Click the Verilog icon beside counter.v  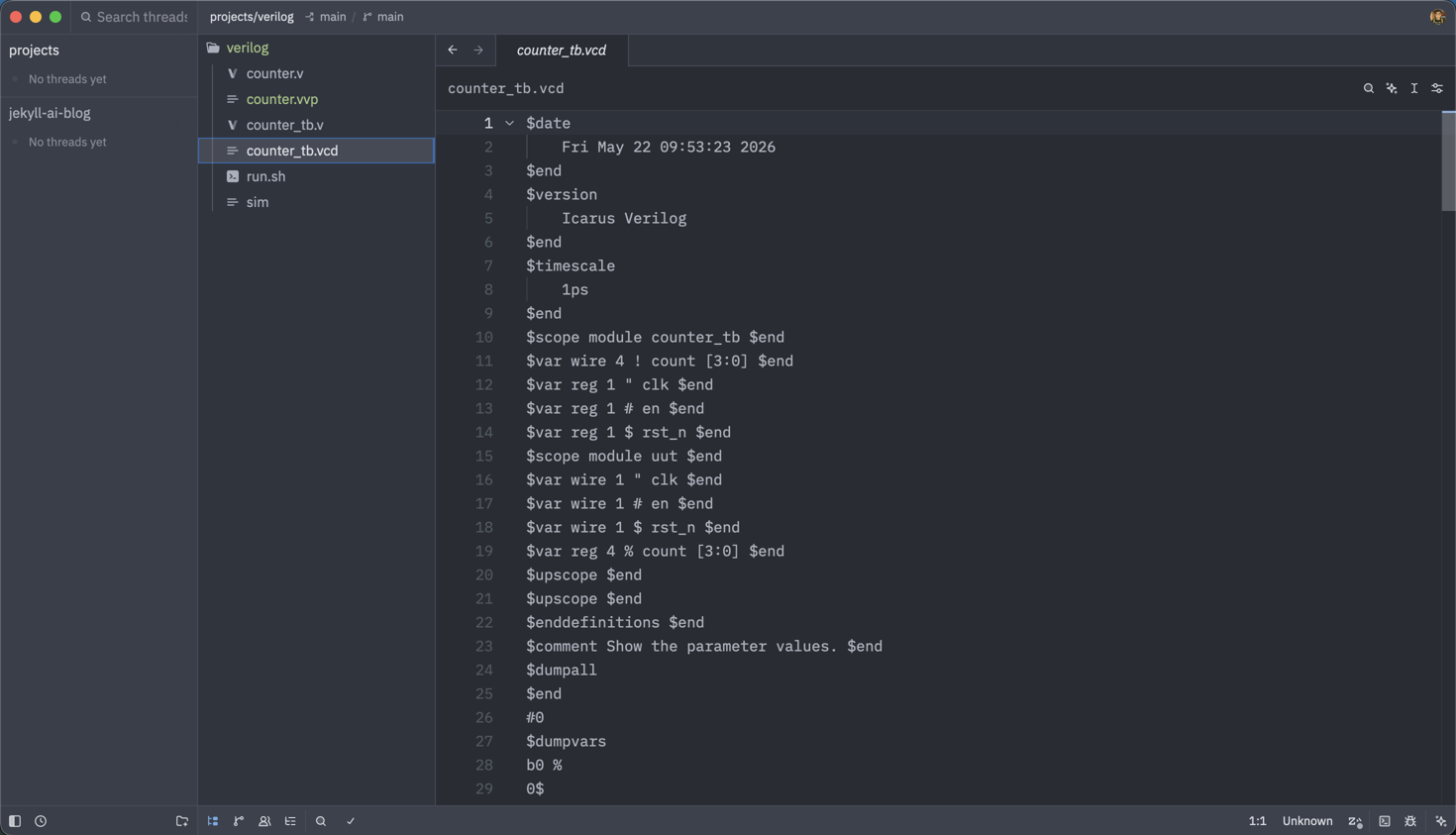click(232, 73)
